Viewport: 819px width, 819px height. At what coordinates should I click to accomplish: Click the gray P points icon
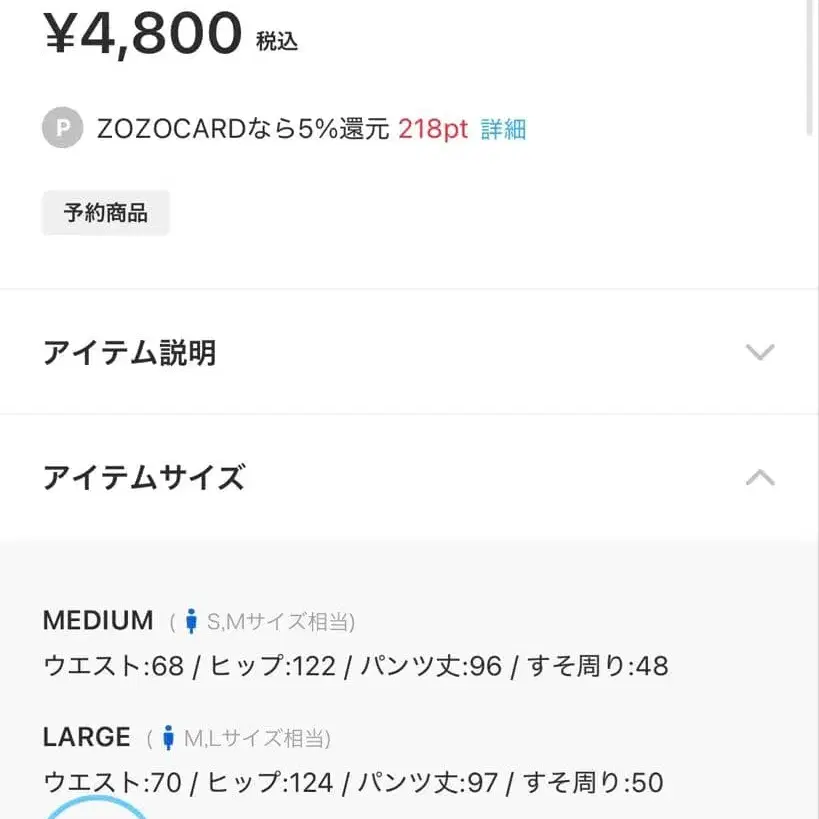[62, 128]
